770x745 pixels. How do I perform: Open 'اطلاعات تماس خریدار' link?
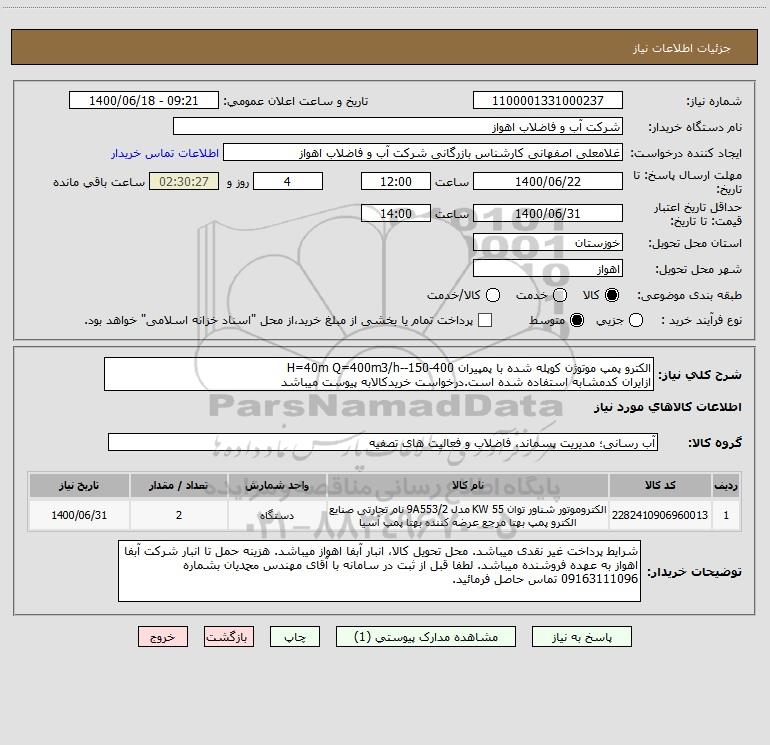pos(165,153)
